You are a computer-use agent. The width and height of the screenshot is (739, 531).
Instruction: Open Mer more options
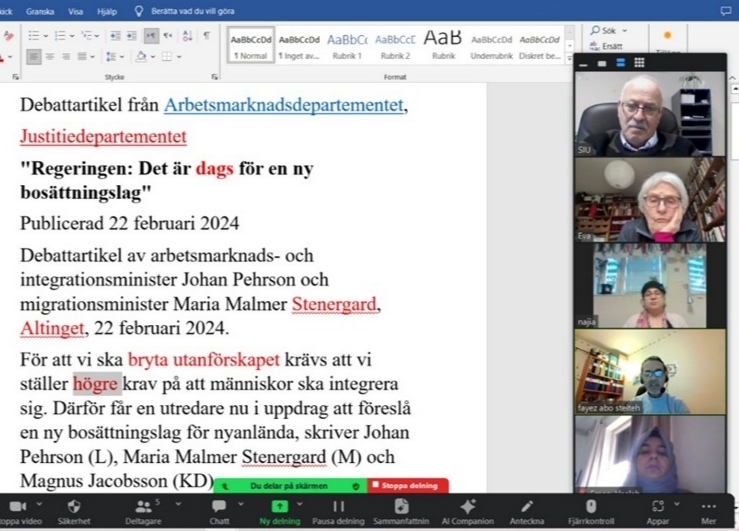pos(708,512)
